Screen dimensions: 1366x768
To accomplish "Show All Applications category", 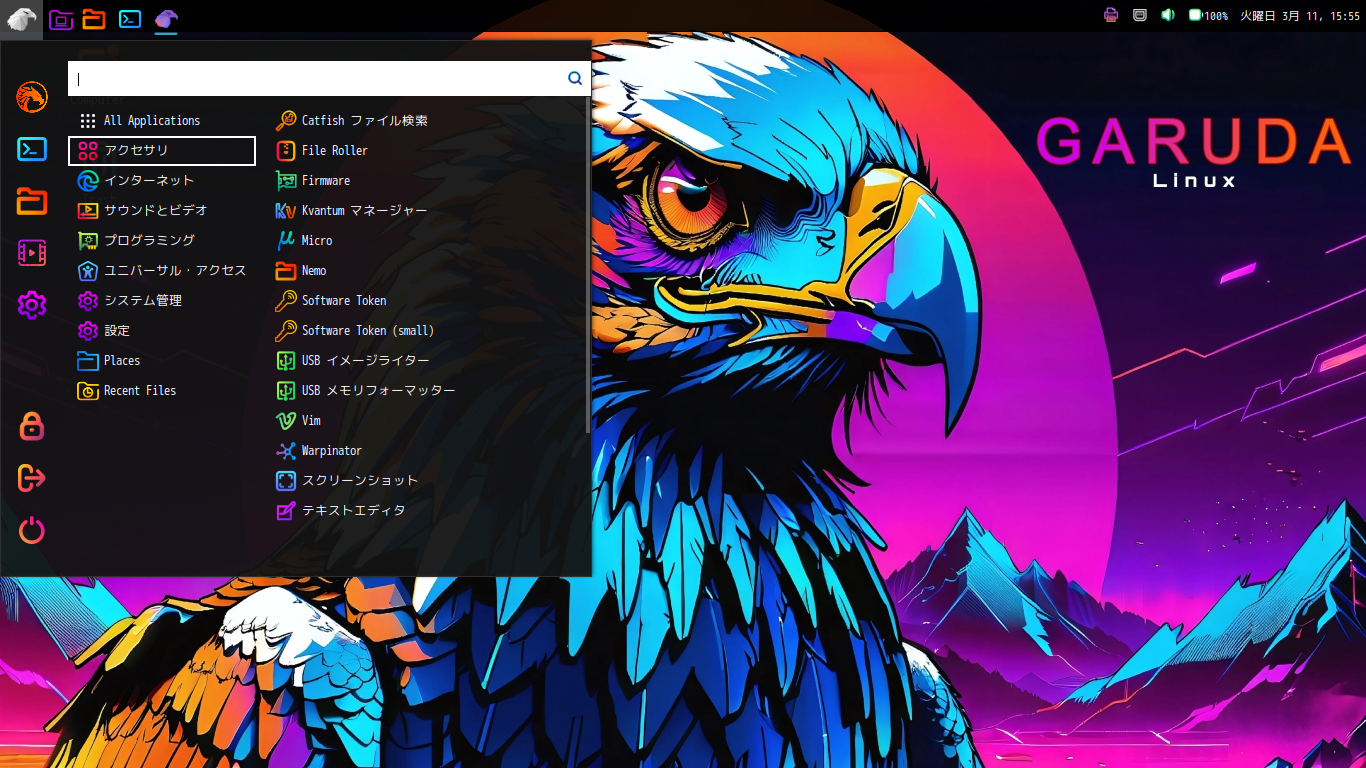I will 162,120.
